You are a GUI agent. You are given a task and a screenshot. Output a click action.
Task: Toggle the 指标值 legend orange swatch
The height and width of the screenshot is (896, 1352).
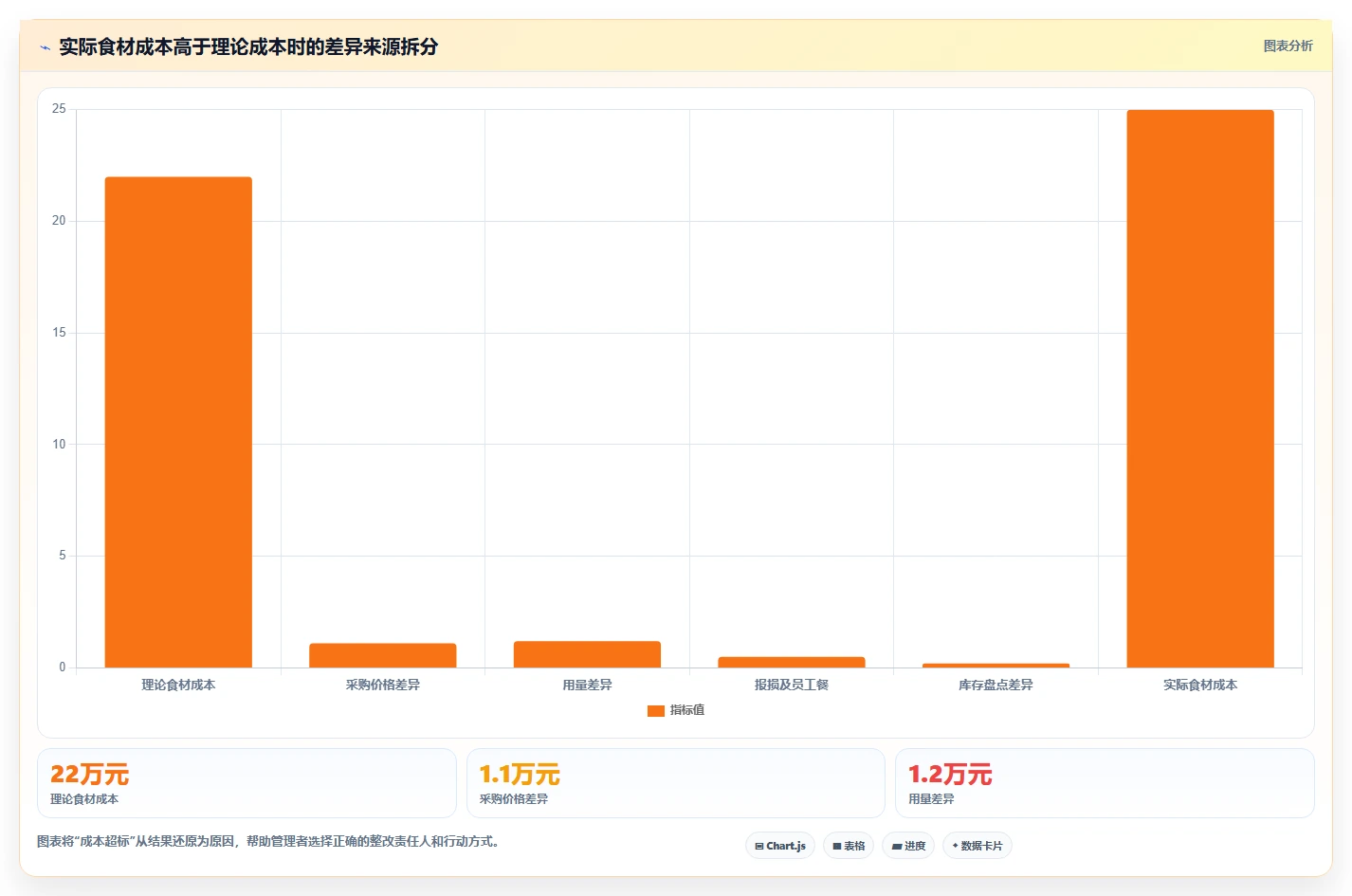(x=655, y=710)
